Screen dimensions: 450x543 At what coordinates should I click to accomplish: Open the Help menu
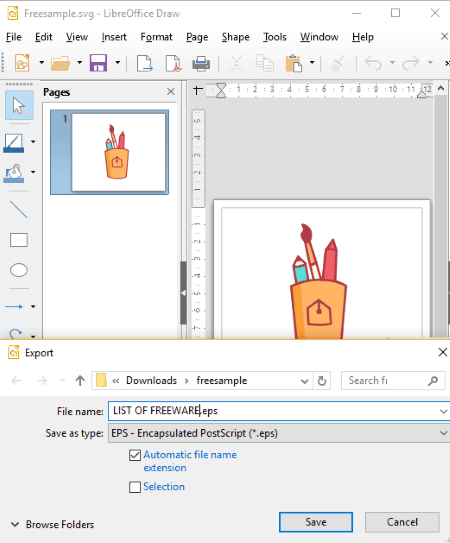click(363, 37)
